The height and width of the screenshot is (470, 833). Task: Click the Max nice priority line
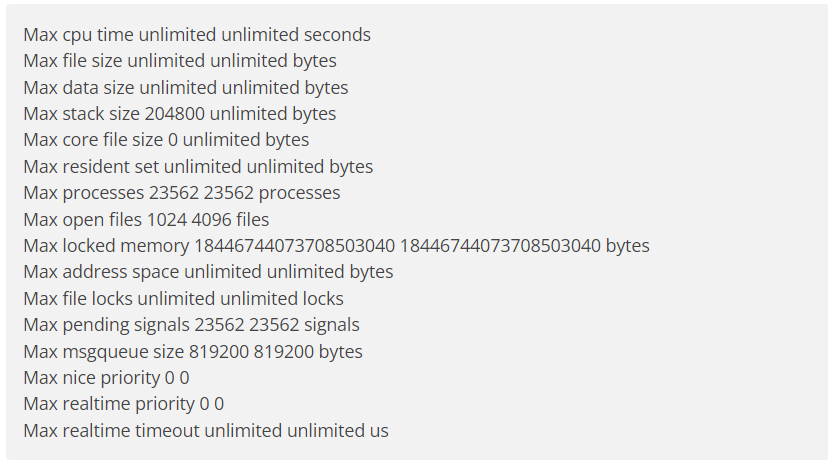click(x=106, y=378)
